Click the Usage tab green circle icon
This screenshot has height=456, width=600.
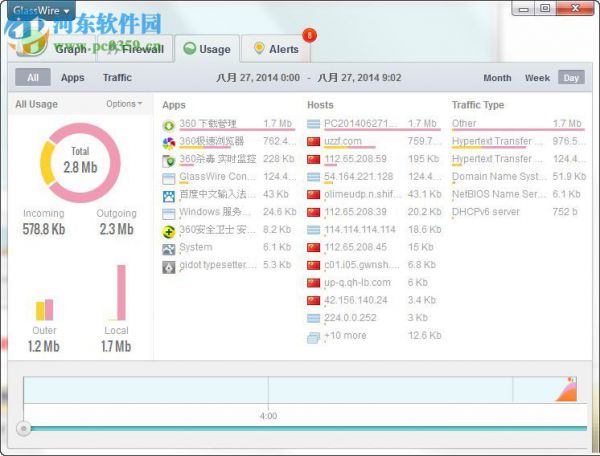(x=189, y=49)
